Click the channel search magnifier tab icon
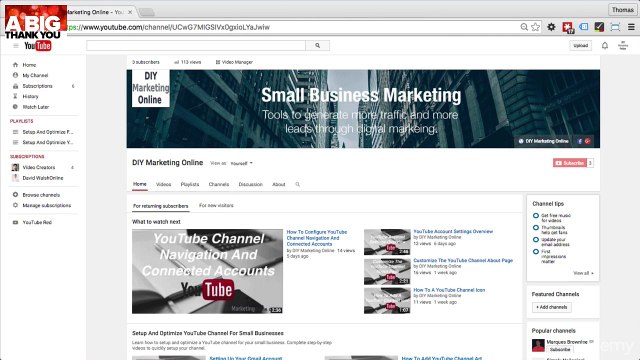This screenshot has height=360, width=640. (x=298, y=184)
